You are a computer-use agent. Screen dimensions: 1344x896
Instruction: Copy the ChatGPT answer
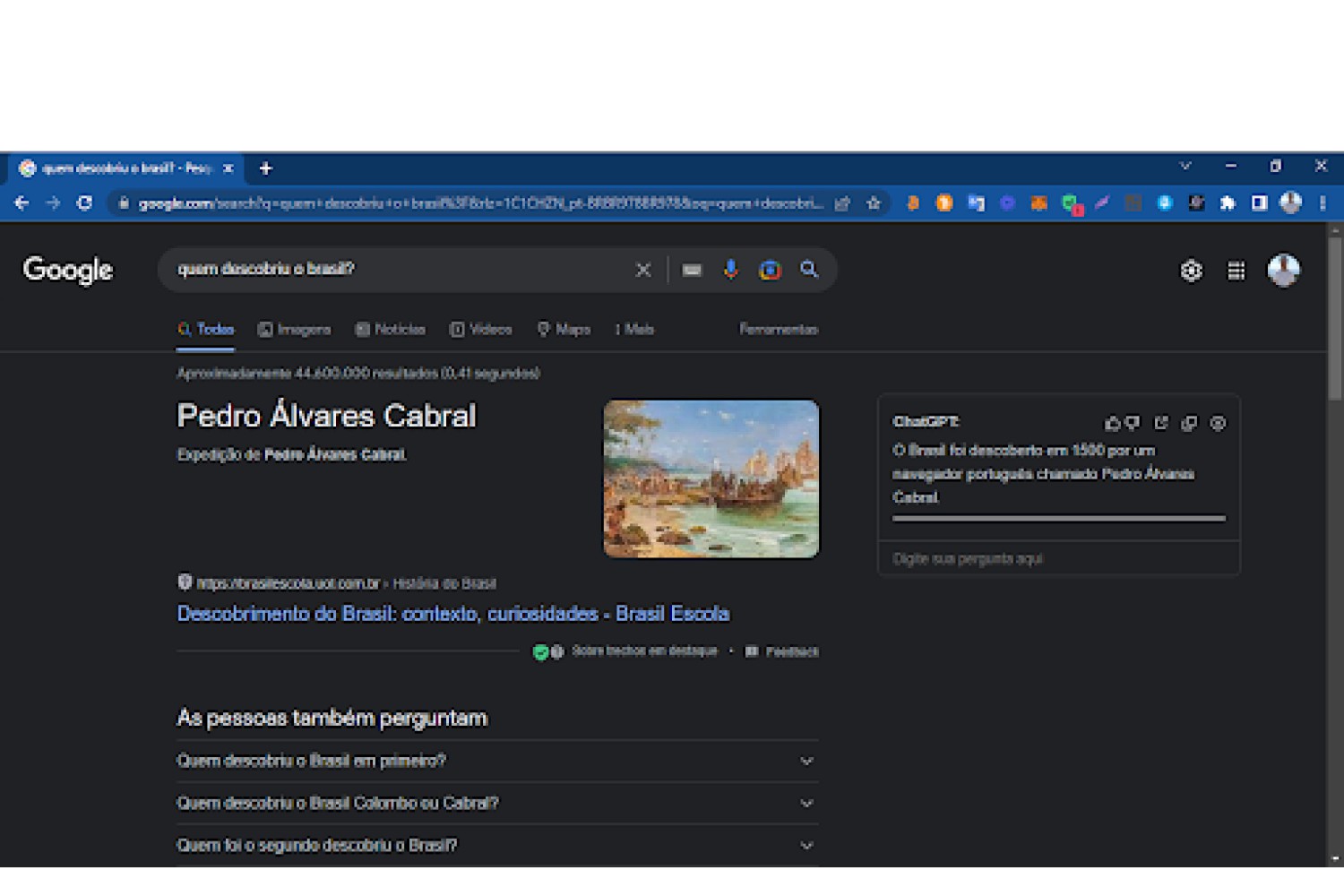1189,423
